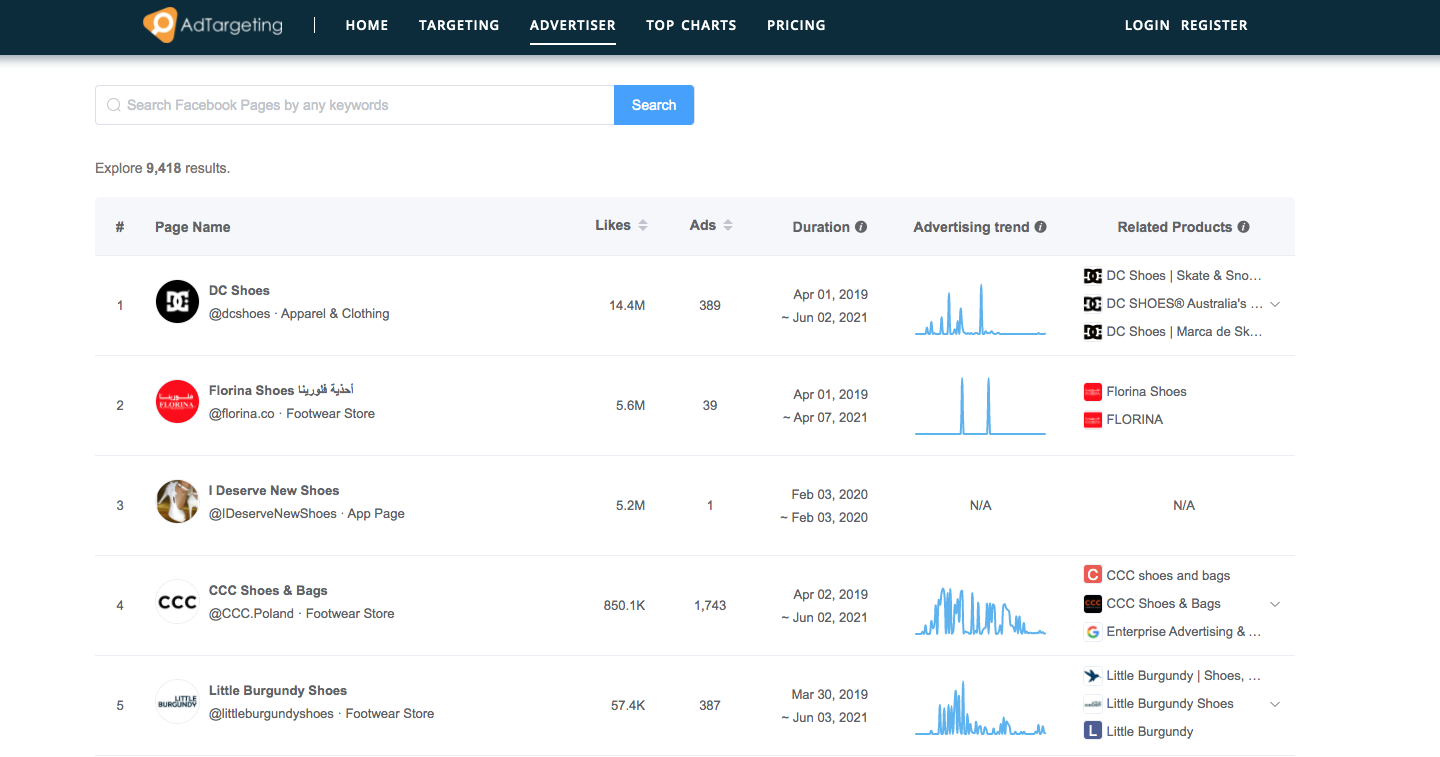The height and width of the screenshot is (757, 1440).
Task: Focus the Facebook Pages search field
Action: 355,105
